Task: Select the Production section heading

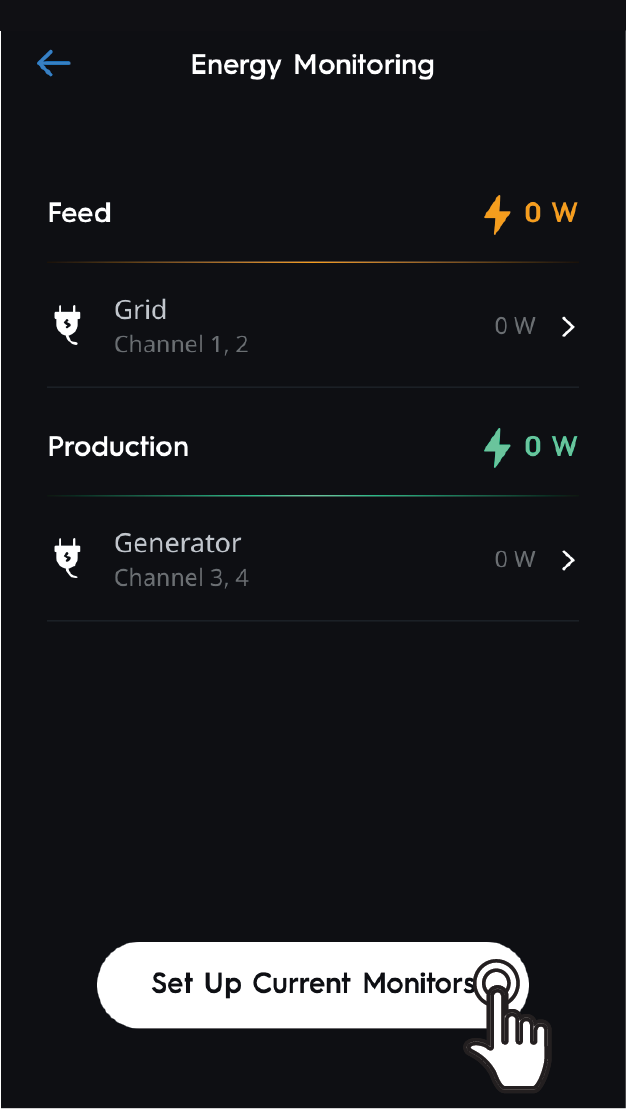Action: tap(118, 446)
